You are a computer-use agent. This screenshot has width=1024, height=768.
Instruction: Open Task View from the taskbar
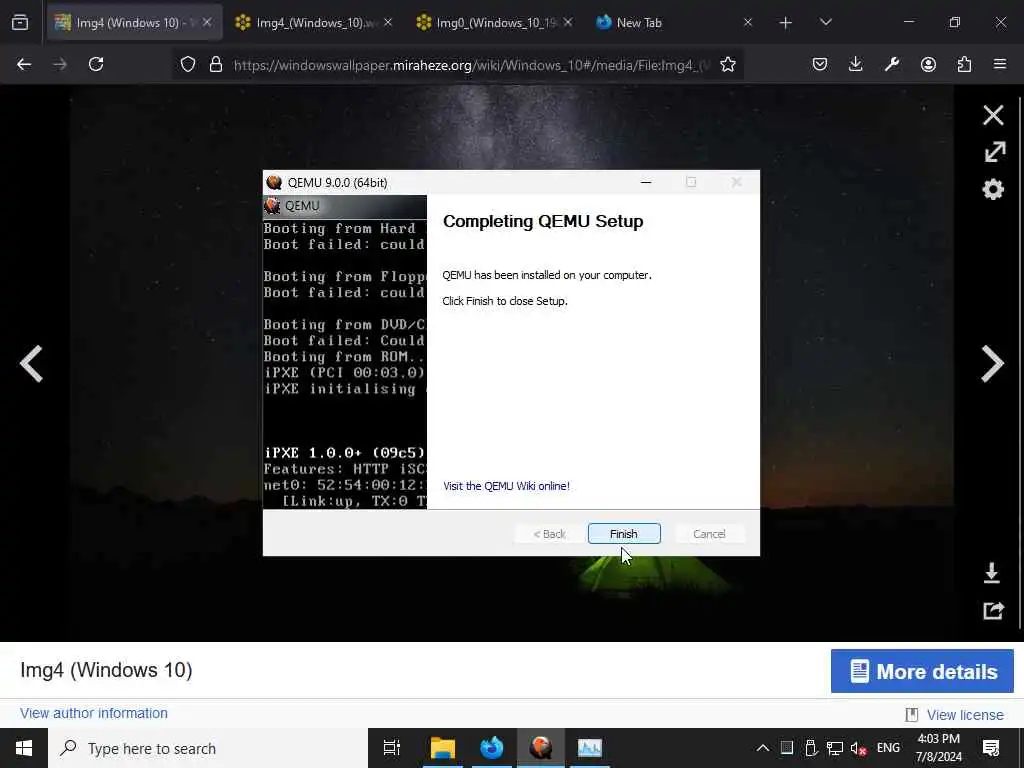(392, 748)
